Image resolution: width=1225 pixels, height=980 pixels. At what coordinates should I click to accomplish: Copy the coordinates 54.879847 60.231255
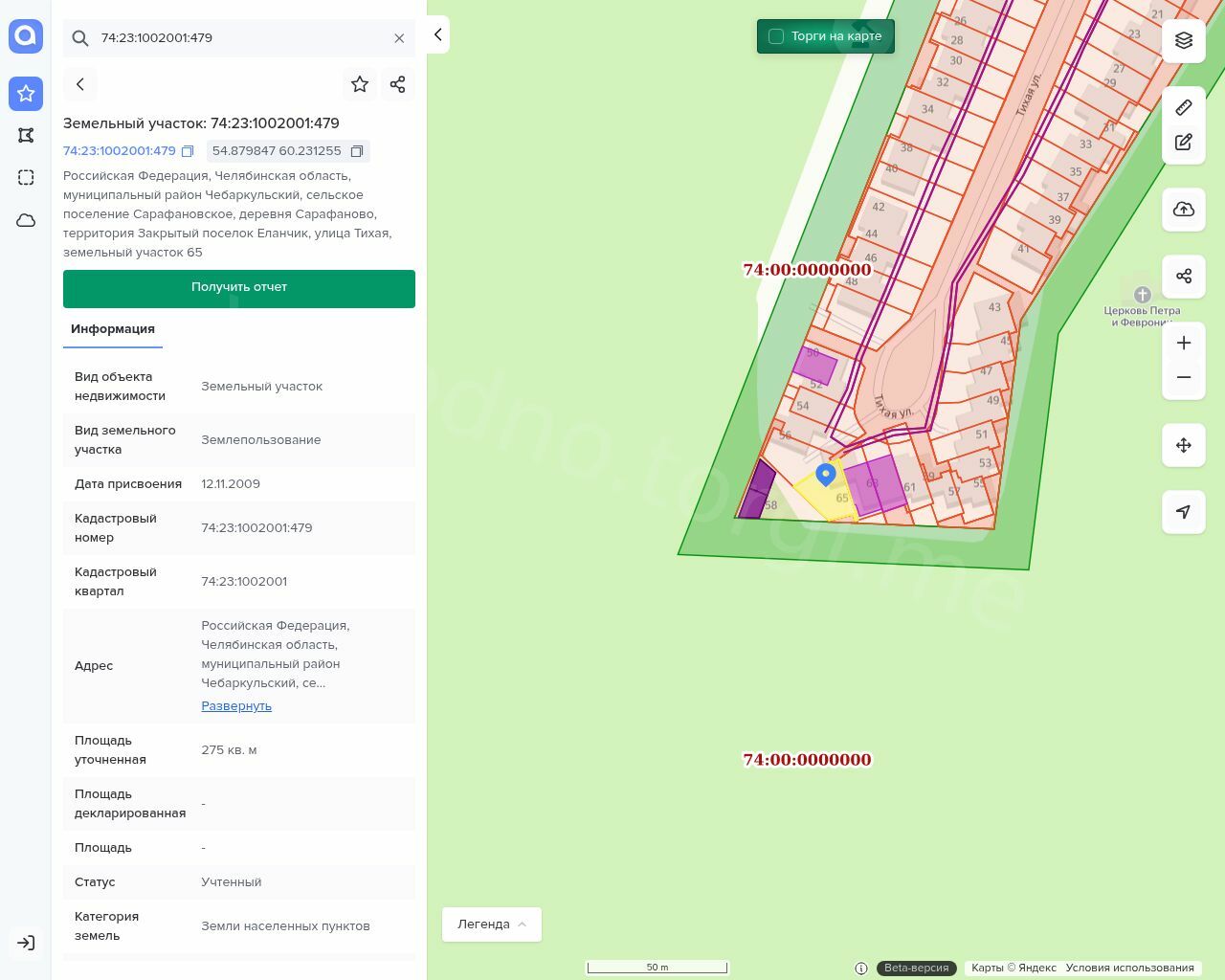coord(357,151)
